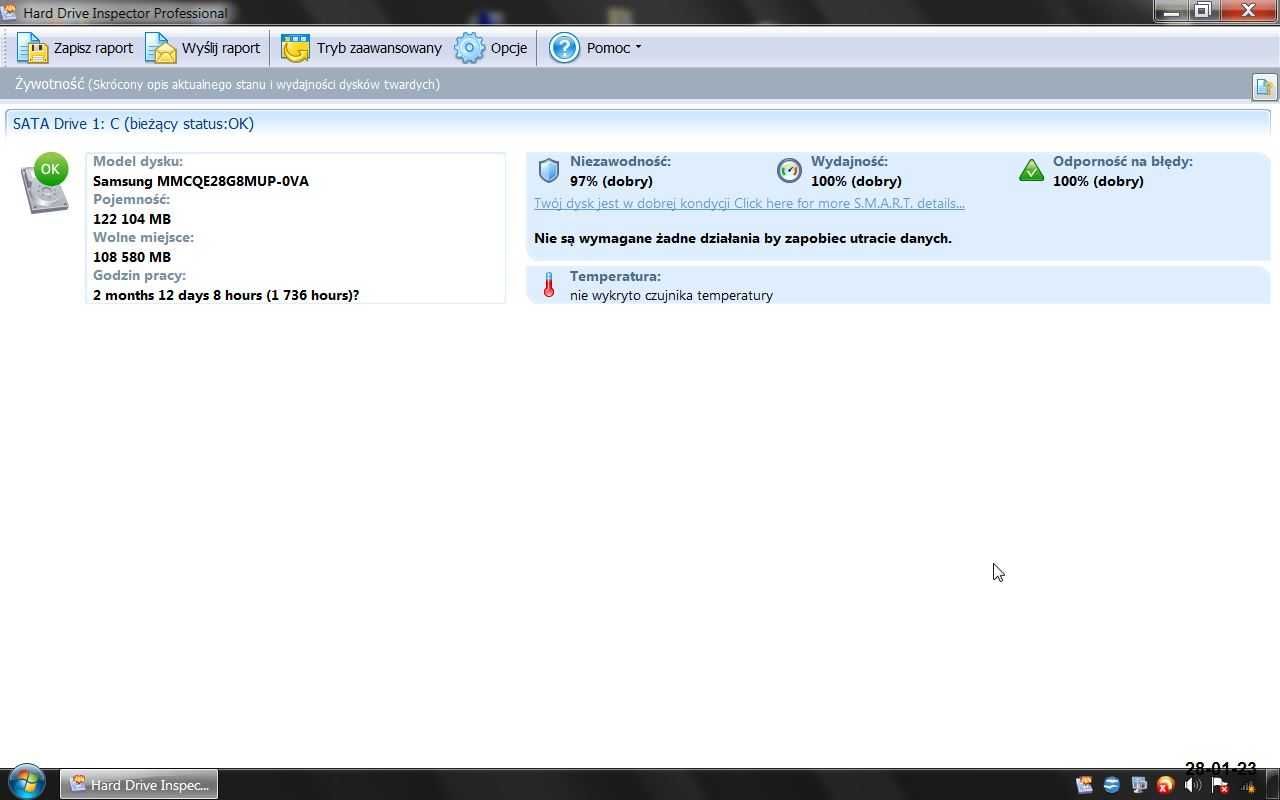Click the Temperatura thermometer icon
The image size is (1280, 800).
point(548,285)
